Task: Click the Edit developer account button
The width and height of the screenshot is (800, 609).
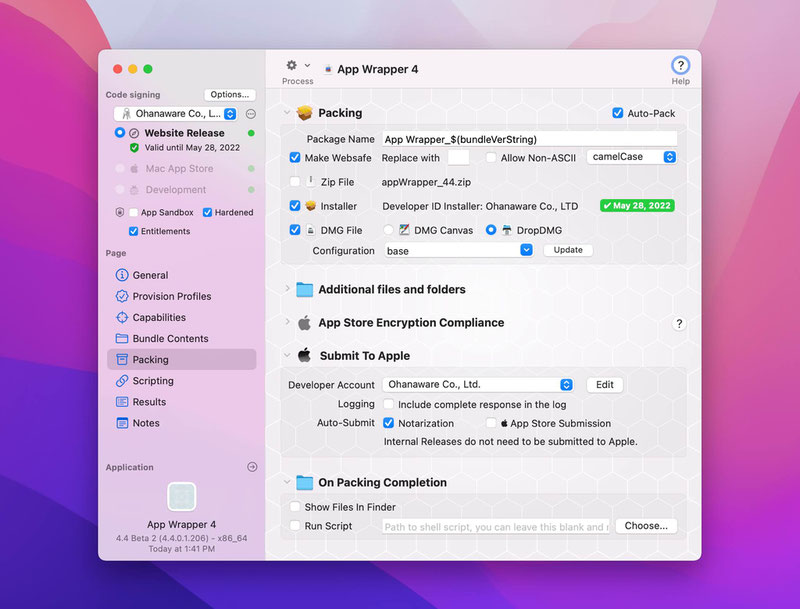Action: pos(605,385)
